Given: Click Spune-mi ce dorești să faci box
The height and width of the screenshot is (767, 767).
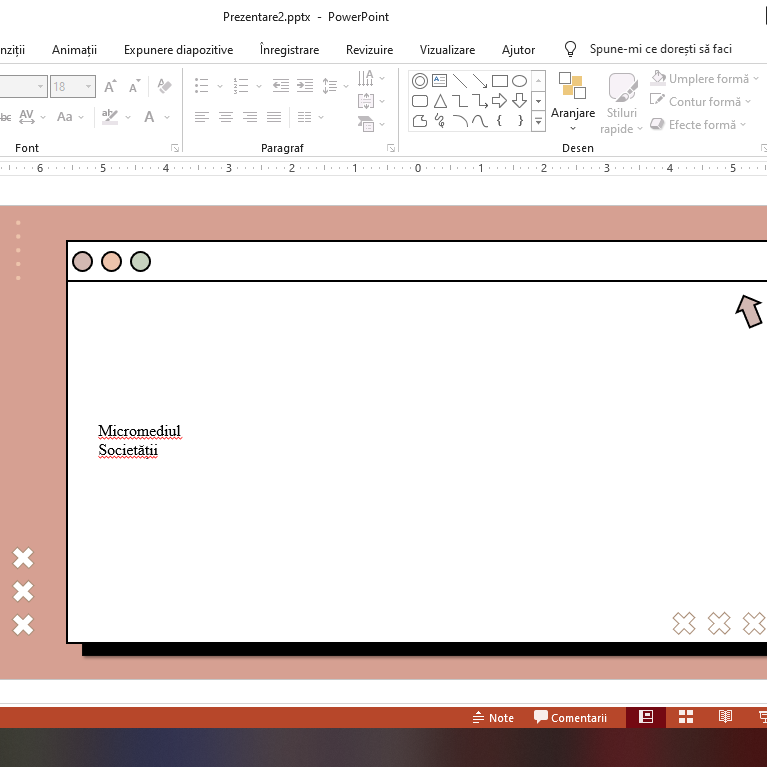Looking at the screenshot, I should (x=660, y=49).
